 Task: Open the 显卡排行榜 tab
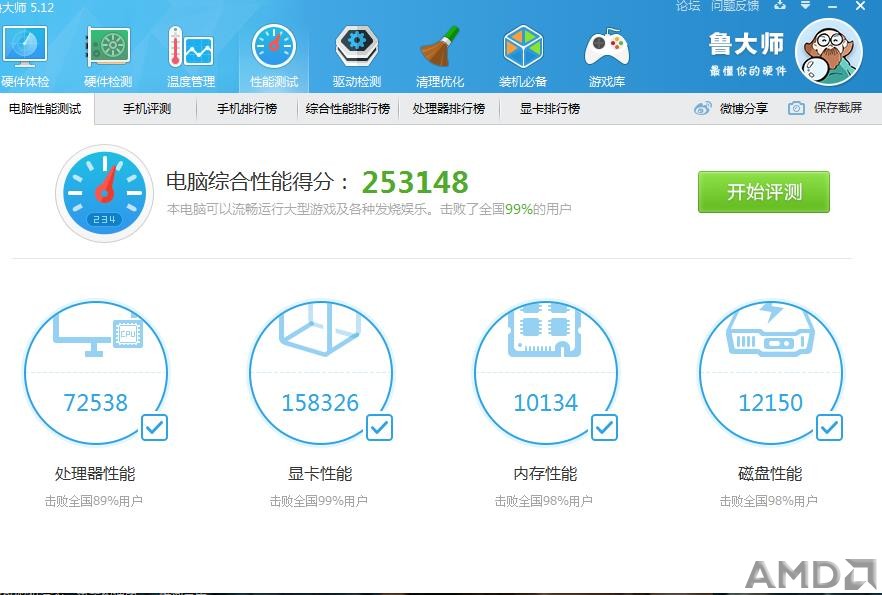pos(550,109)
